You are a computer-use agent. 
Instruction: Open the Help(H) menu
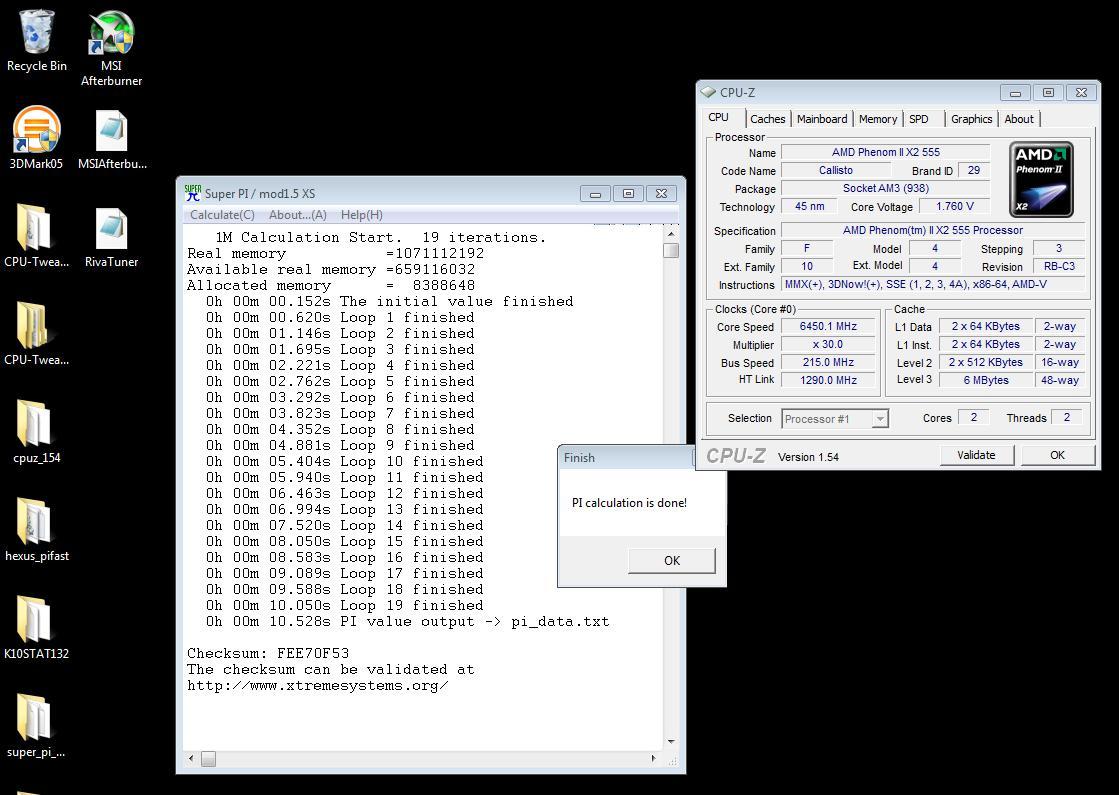click(361, 215)
